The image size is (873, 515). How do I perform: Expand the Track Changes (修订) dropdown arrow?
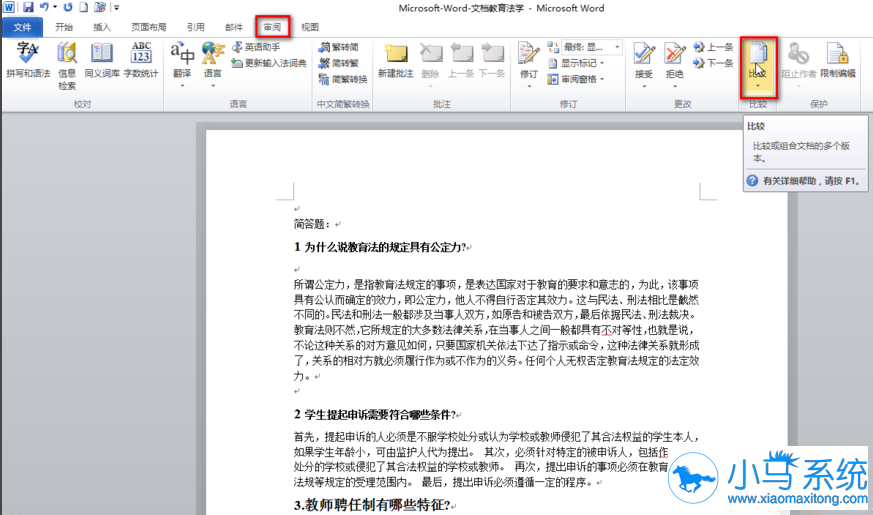point(529,86)
